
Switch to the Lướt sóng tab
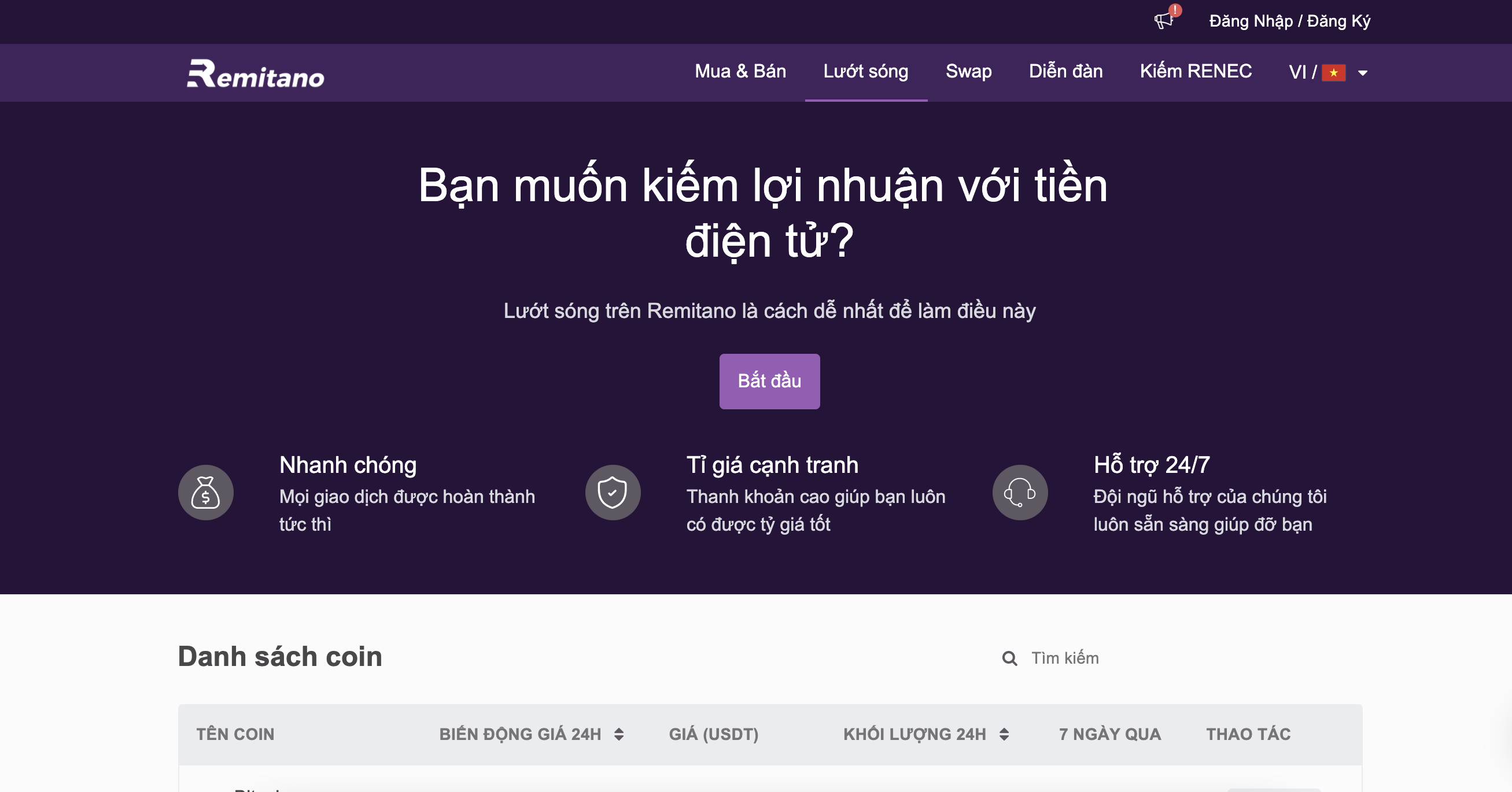point(865,72)
